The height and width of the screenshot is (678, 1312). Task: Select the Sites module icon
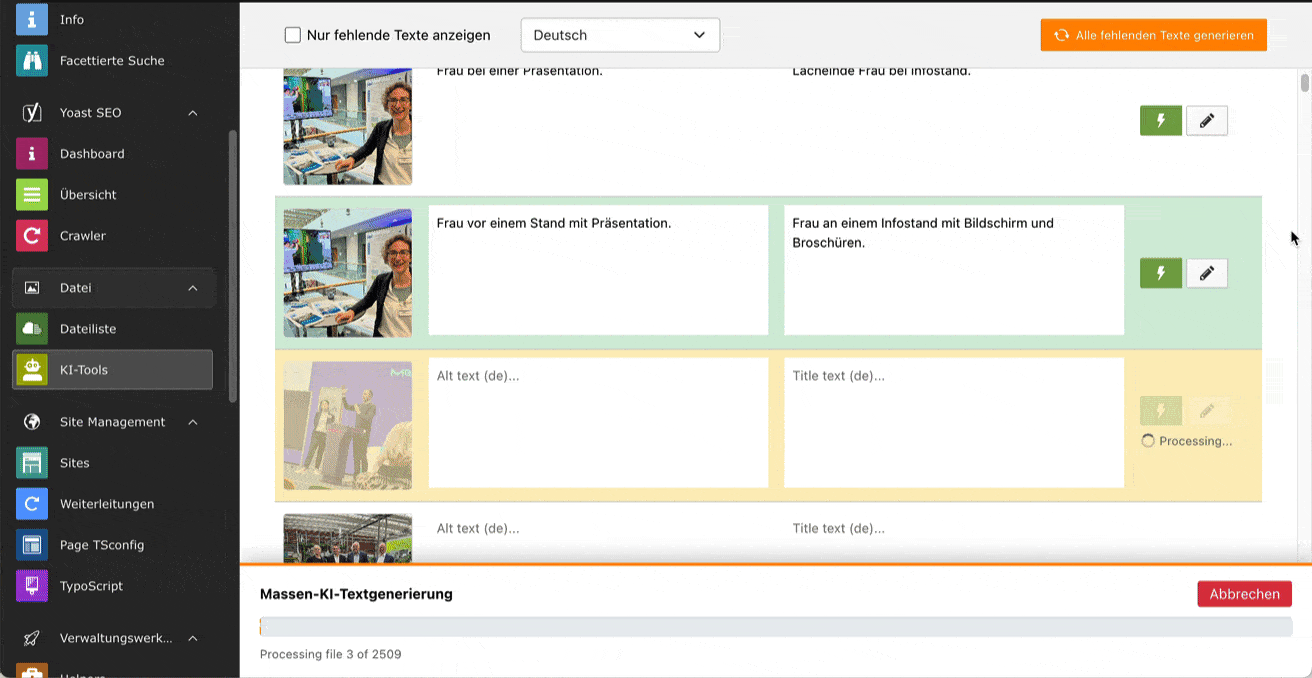pos(31,462)
